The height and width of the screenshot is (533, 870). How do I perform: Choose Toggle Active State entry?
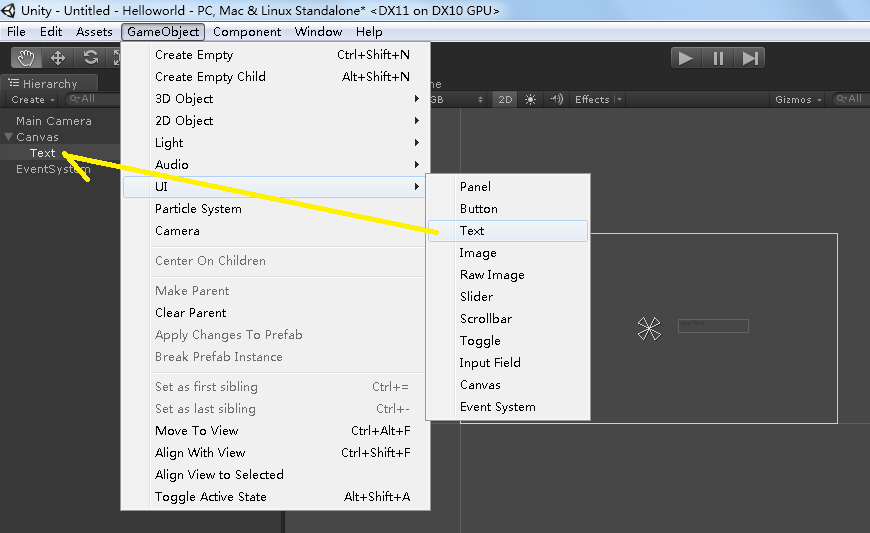click(276, 496)
